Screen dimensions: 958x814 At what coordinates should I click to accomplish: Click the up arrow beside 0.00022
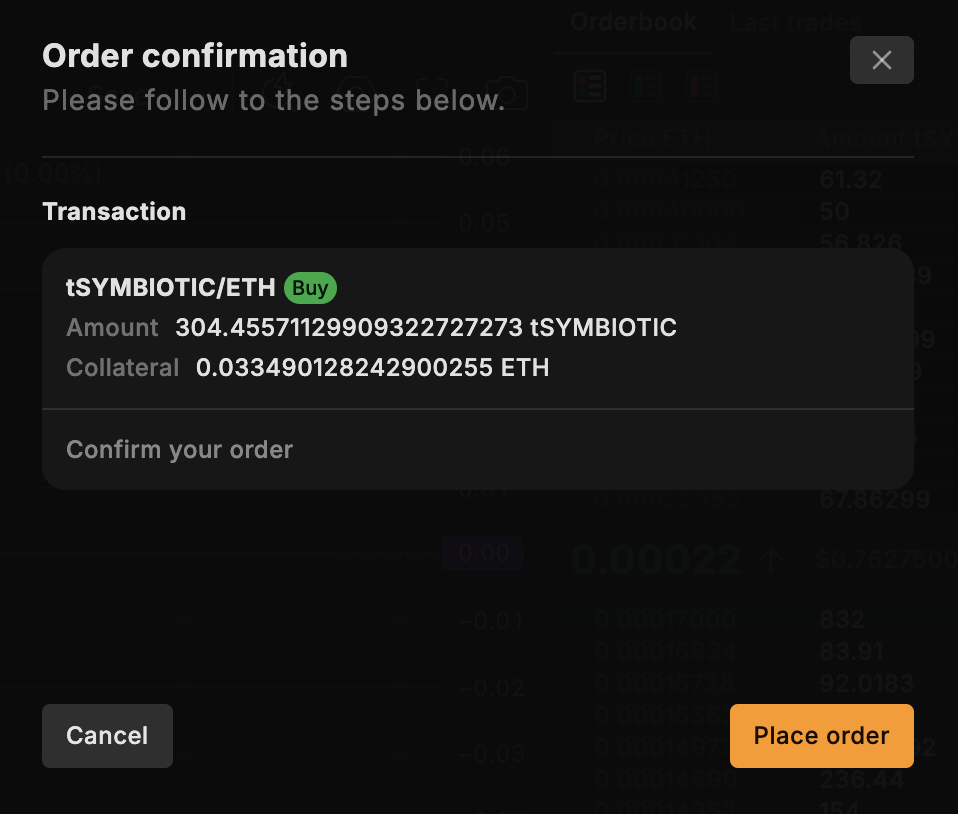click(771, 559)
